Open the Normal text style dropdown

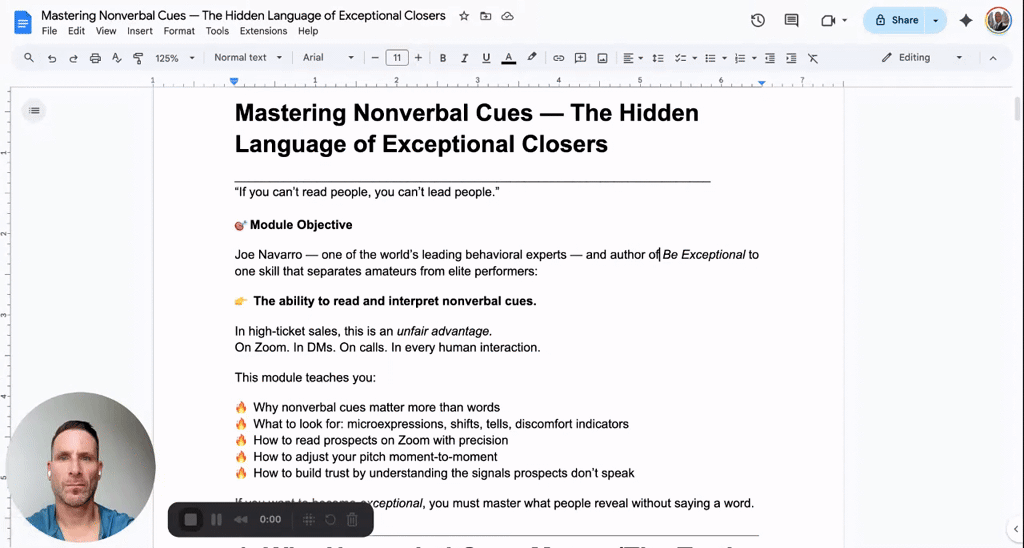[x=248, y=57]
